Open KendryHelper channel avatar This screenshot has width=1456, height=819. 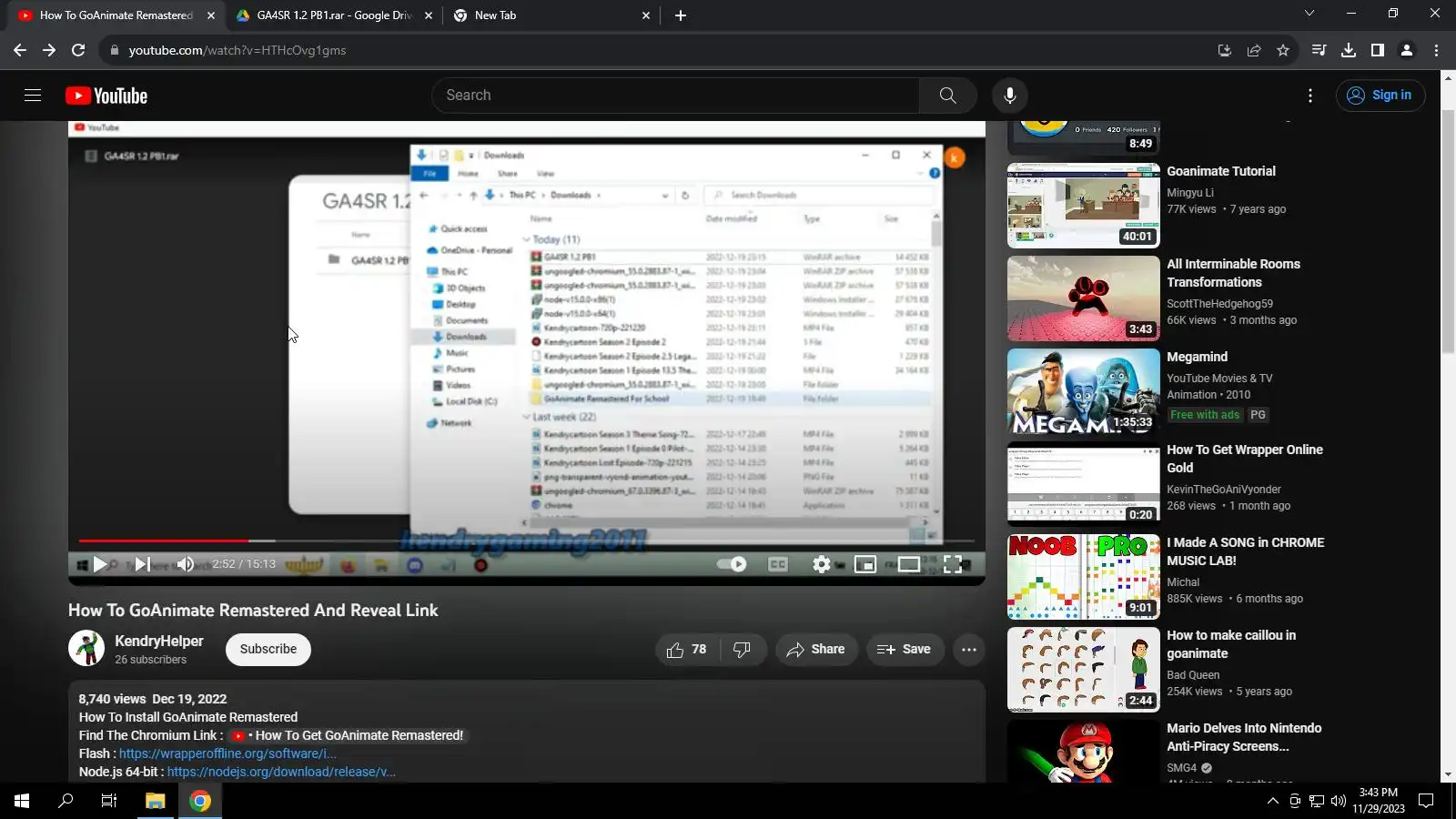click(x=86, y=649)
